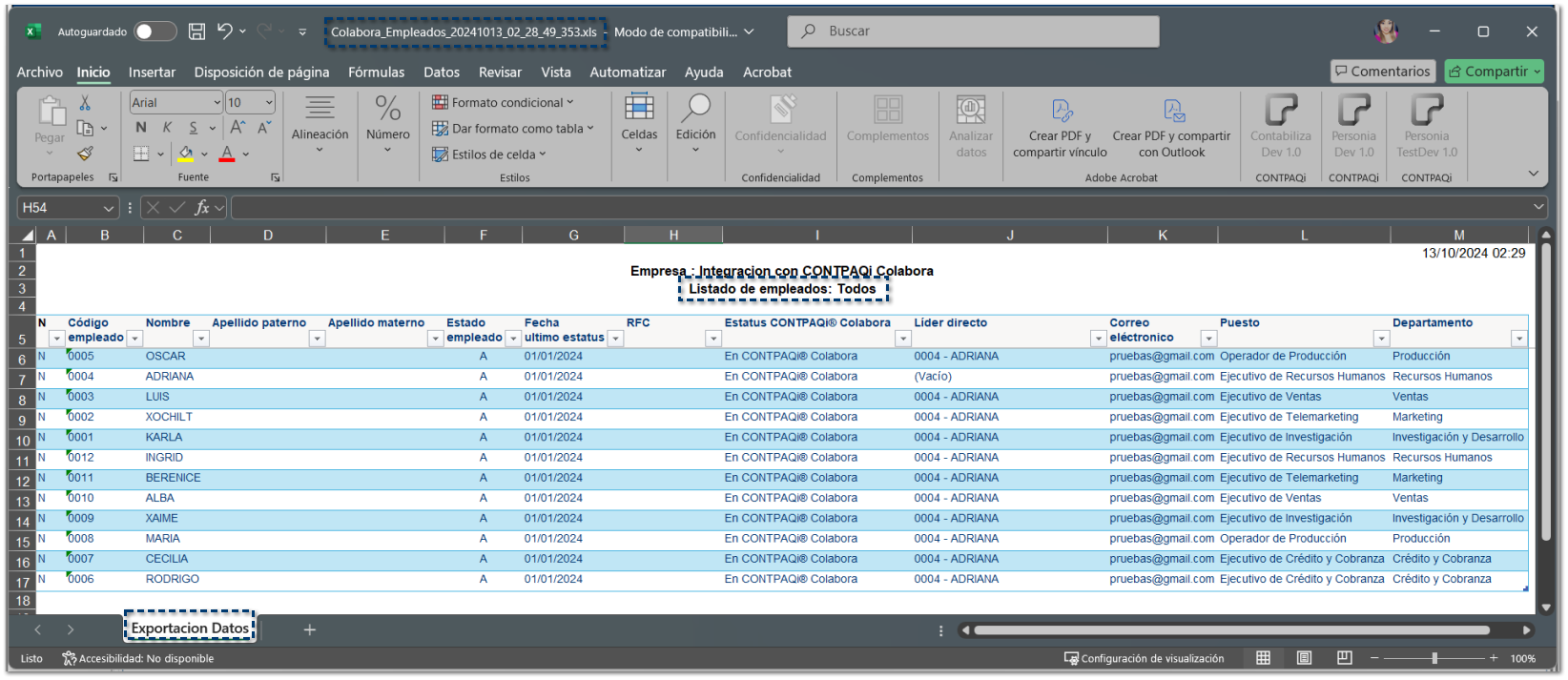This screenshot has height=680, width=1568.
Task: Switch to Page Layout view icon
Action: (x=1304, y=658)
